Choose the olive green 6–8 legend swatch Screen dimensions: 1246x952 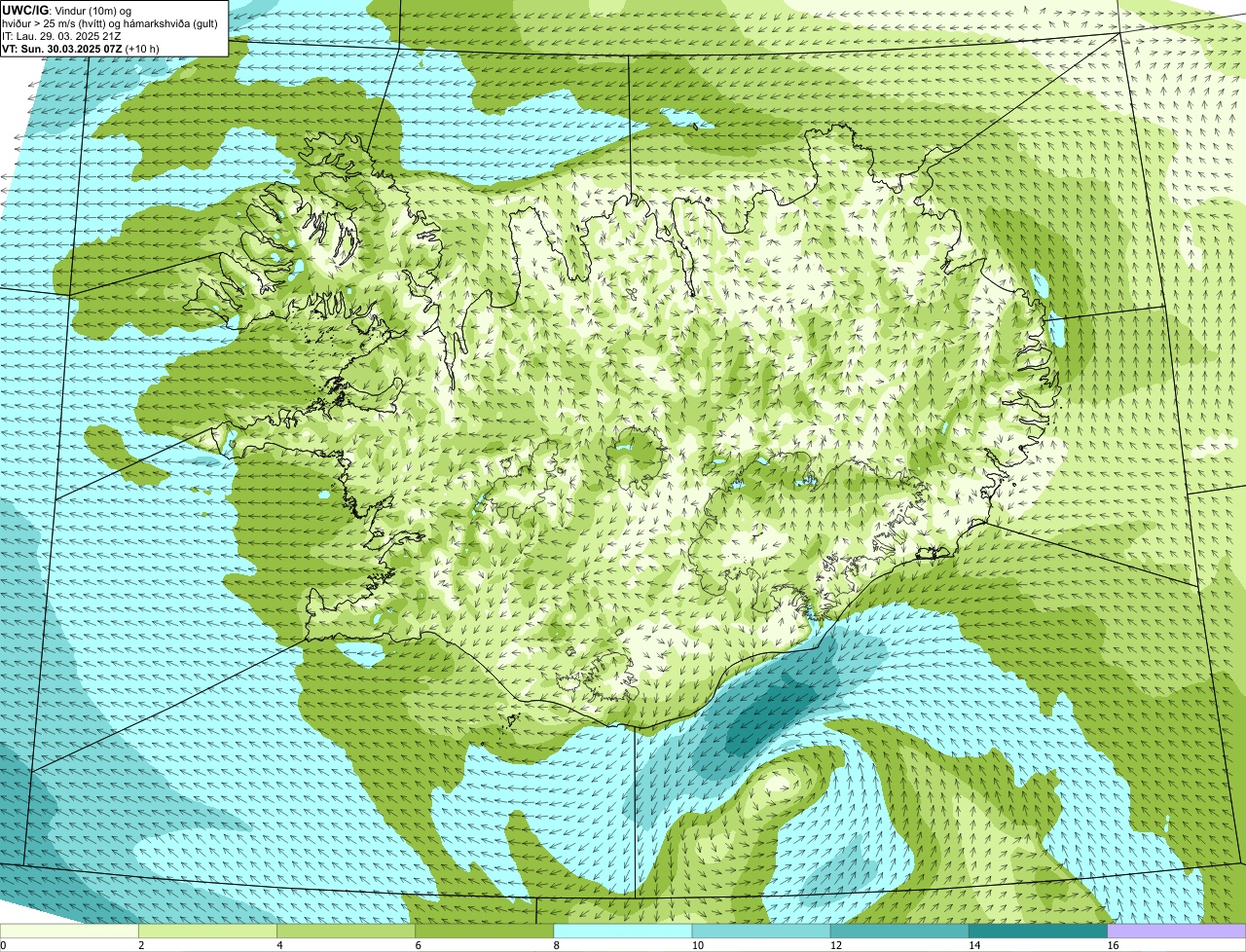[485, 931]
